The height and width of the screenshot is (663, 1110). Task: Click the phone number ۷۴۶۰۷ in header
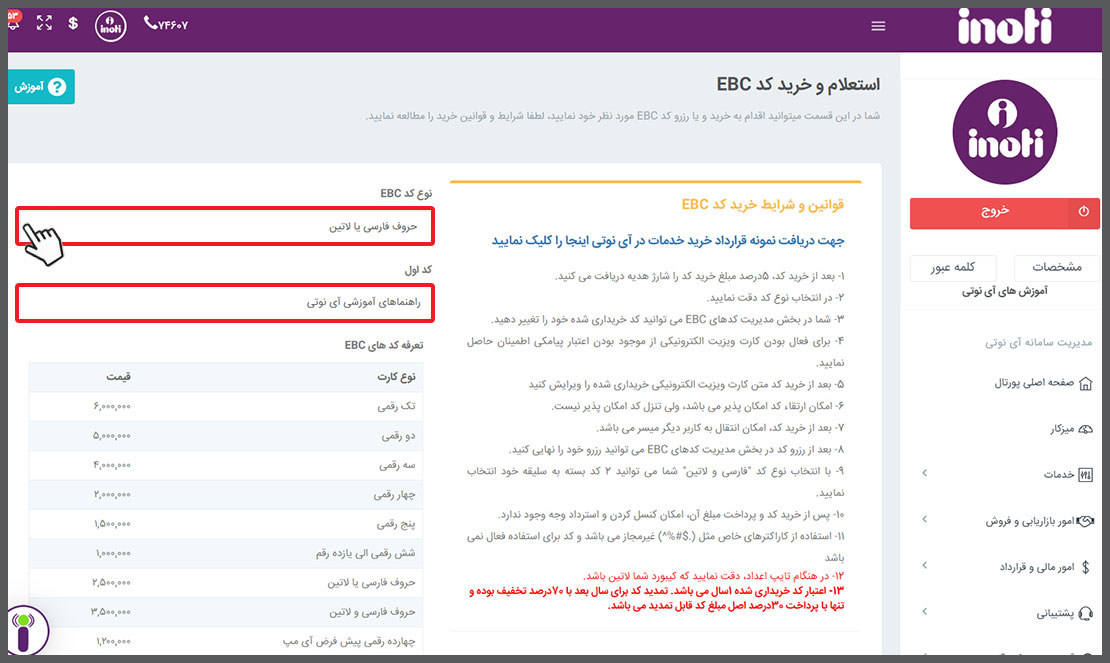point(166,24)
